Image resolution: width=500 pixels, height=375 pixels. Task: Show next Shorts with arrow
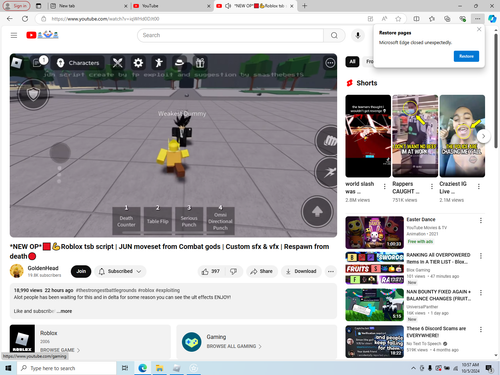click(x=483, y=136)
